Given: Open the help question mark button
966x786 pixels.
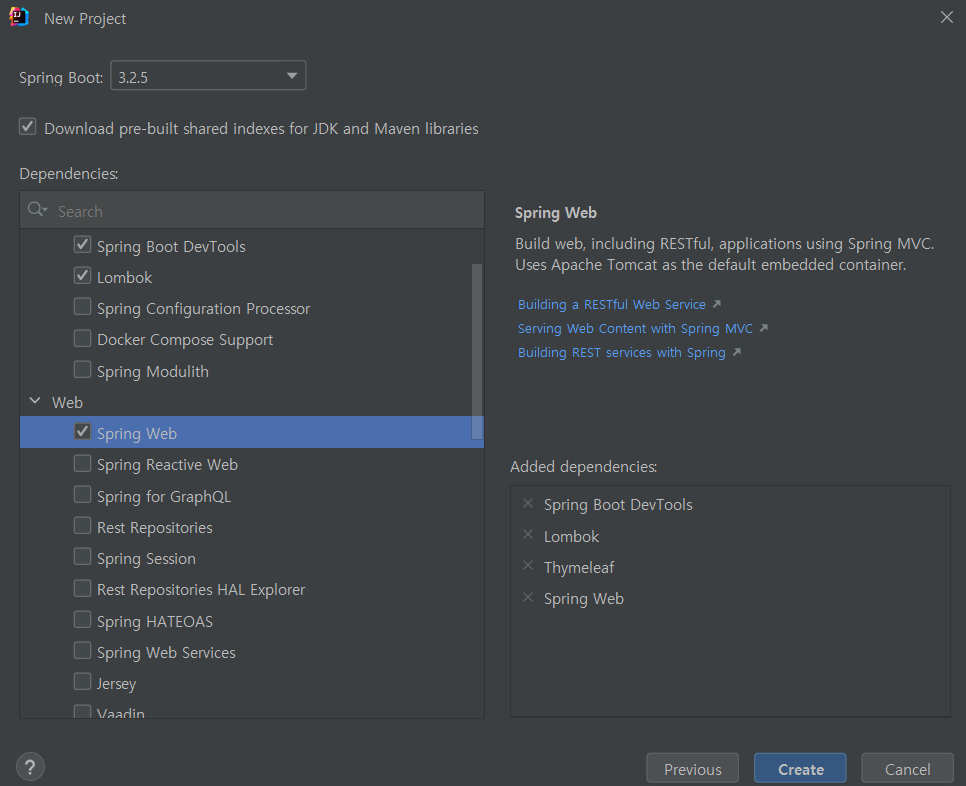Looking at the screenshot, I should click(x=30, y=767).
